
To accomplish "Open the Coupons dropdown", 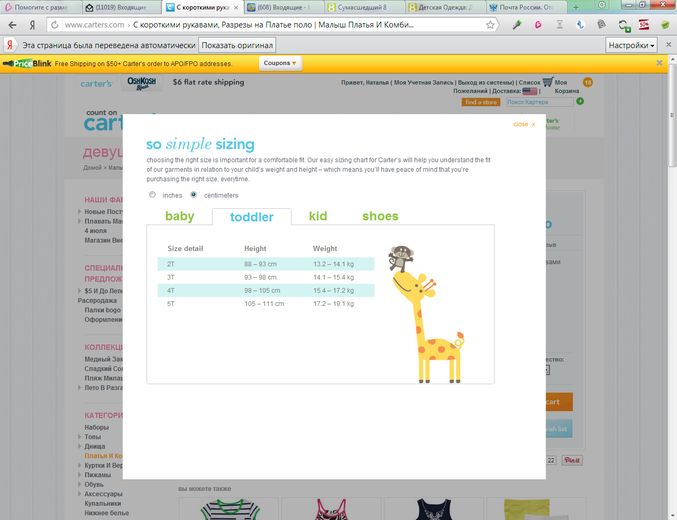I will click(279, 63).
